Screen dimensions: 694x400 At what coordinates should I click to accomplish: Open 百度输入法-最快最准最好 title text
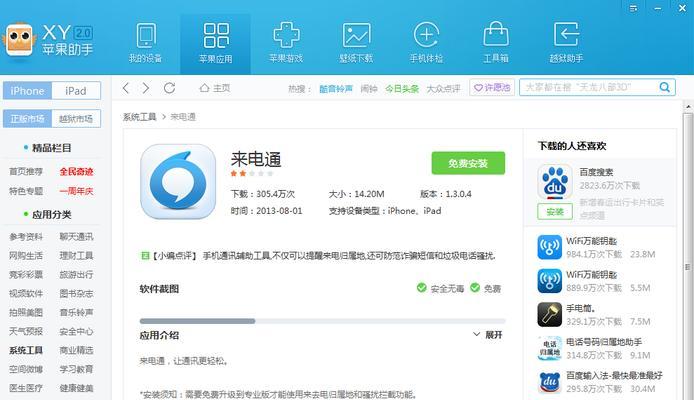click(x=614, y=375)
